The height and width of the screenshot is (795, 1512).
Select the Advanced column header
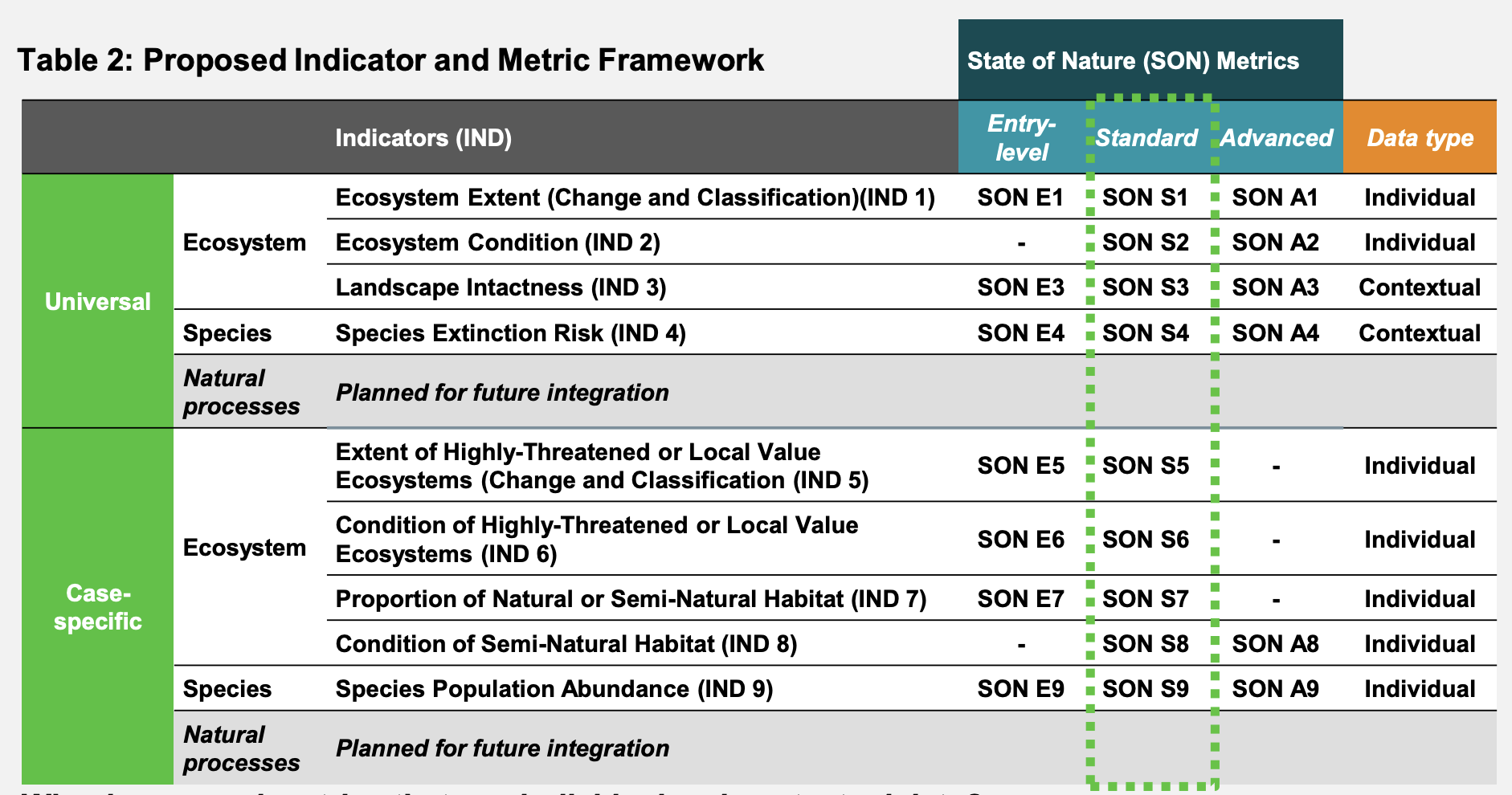[1277, 138]
